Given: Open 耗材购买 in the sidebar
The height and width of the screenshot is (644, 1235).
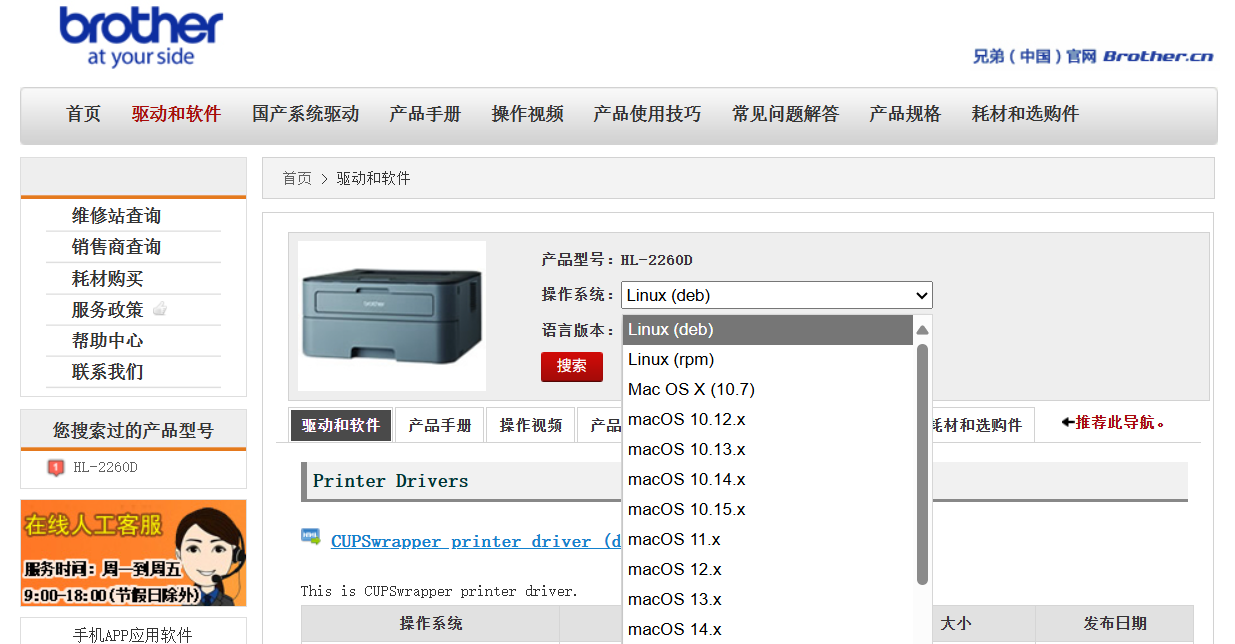Looking at the screenshot, I should [x=107, y=279].
